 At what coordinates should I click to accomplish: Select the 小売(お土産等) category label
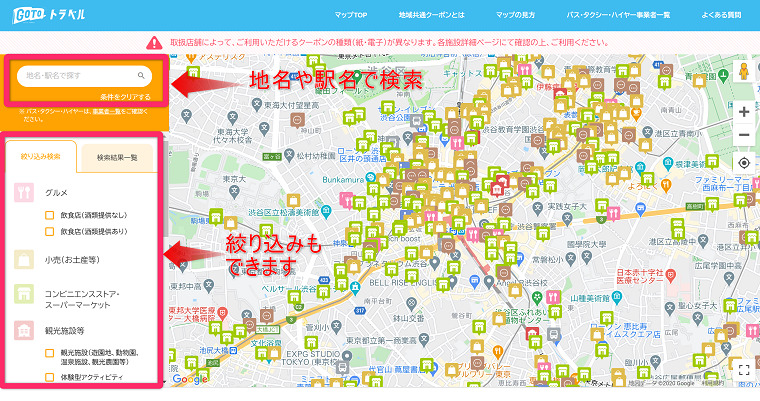coord(72,260)
